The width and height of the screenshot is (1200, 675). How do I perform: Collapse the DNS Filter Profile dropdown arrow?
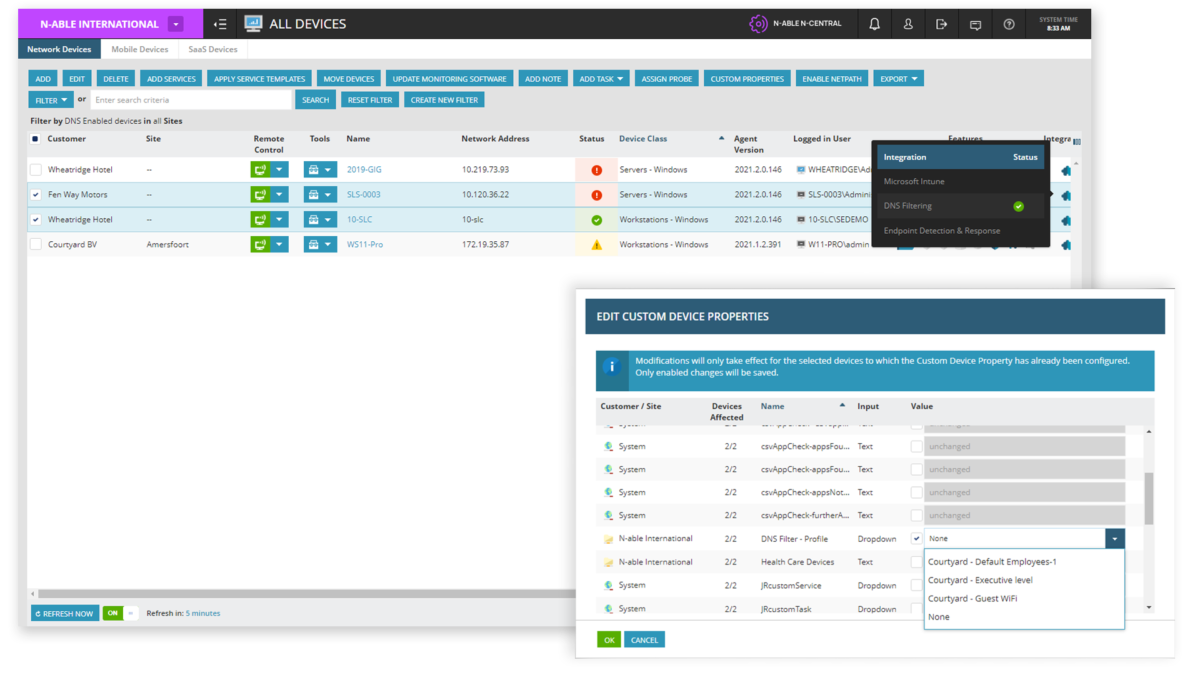click(x=1115, y=538)
